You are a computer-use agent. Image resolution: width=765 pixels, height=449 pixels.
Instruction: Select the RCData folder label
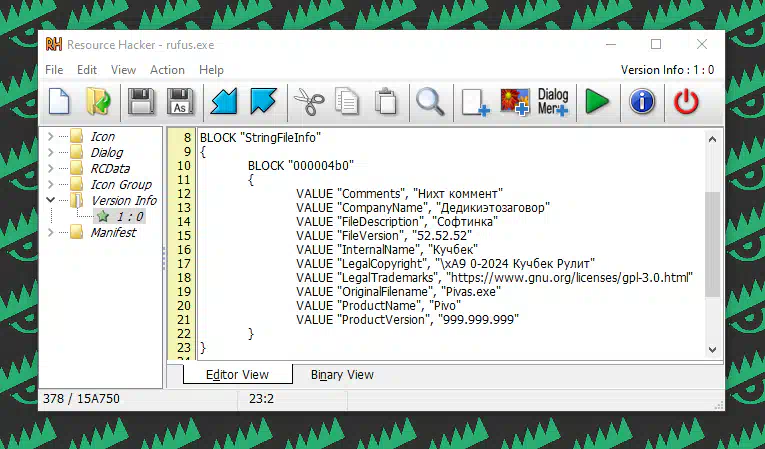[110, 168]
